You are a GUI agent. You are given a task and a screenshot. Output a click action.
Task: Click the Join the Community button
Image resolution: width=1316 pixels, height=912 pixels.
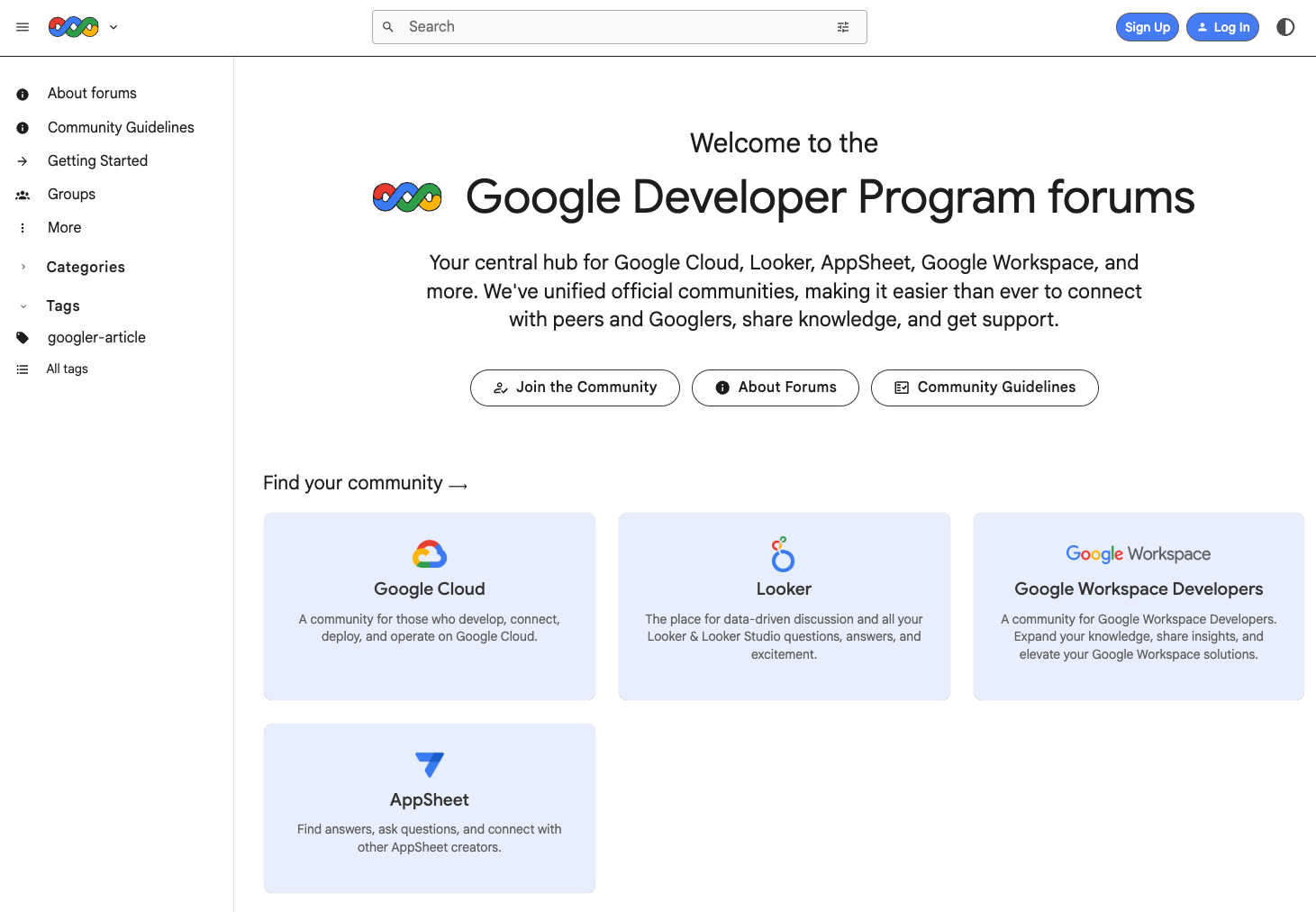[575, 388]
